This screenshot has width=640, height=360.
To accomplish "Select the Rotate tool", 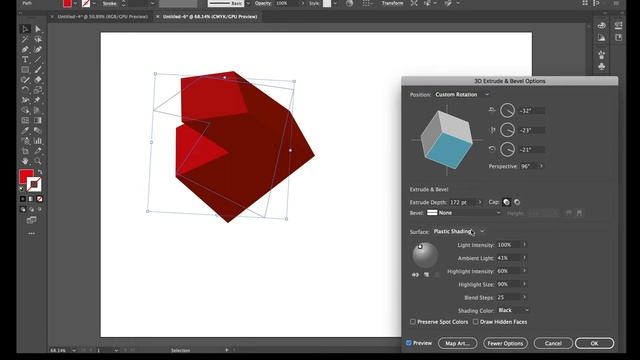I will coord(25,90).
